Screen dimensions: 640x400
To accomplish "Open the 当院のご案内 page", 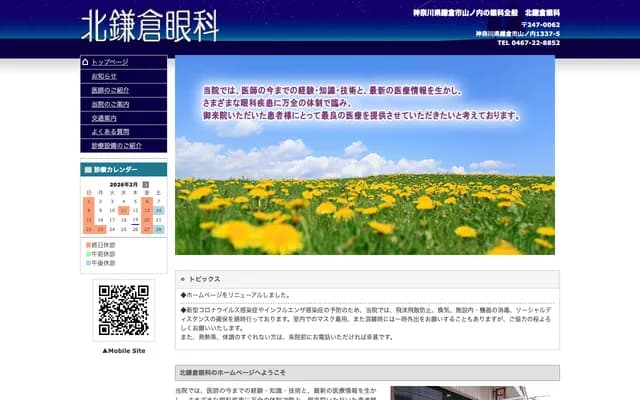I will pos(110,104).
